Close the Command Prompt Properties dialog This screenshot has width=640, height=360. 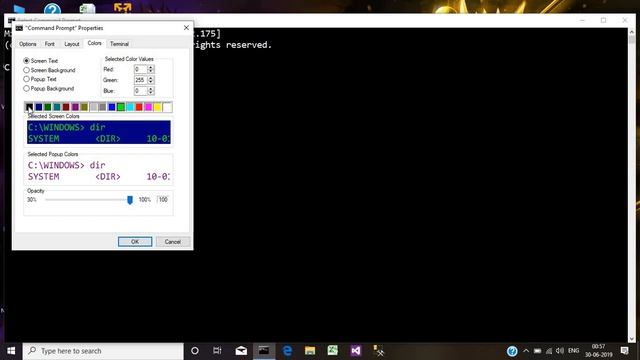pyautogui.click(x=187, y=28)
